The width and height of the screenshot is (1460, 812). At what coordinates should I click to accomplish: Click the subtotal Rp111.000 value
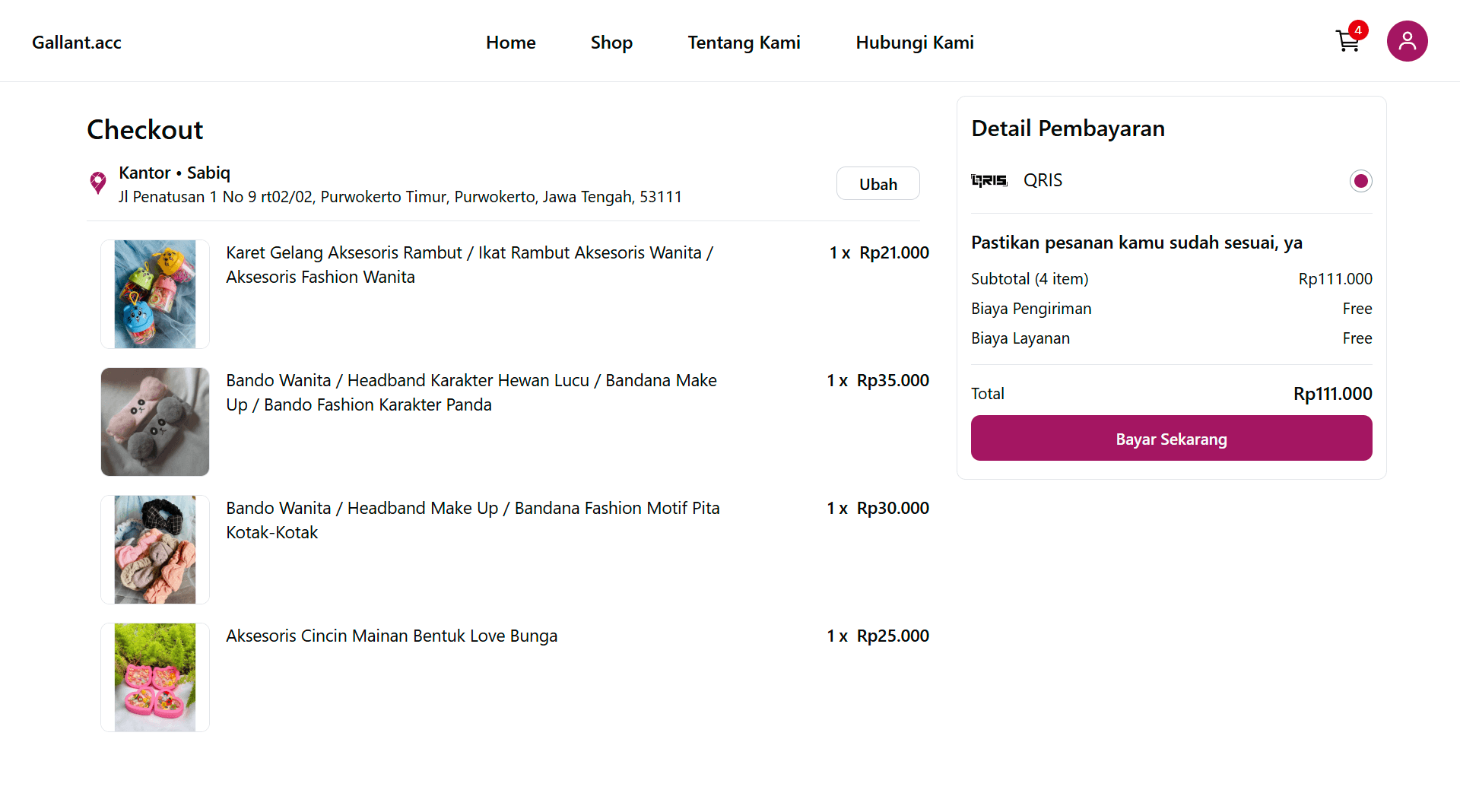tap(1335, 279)
